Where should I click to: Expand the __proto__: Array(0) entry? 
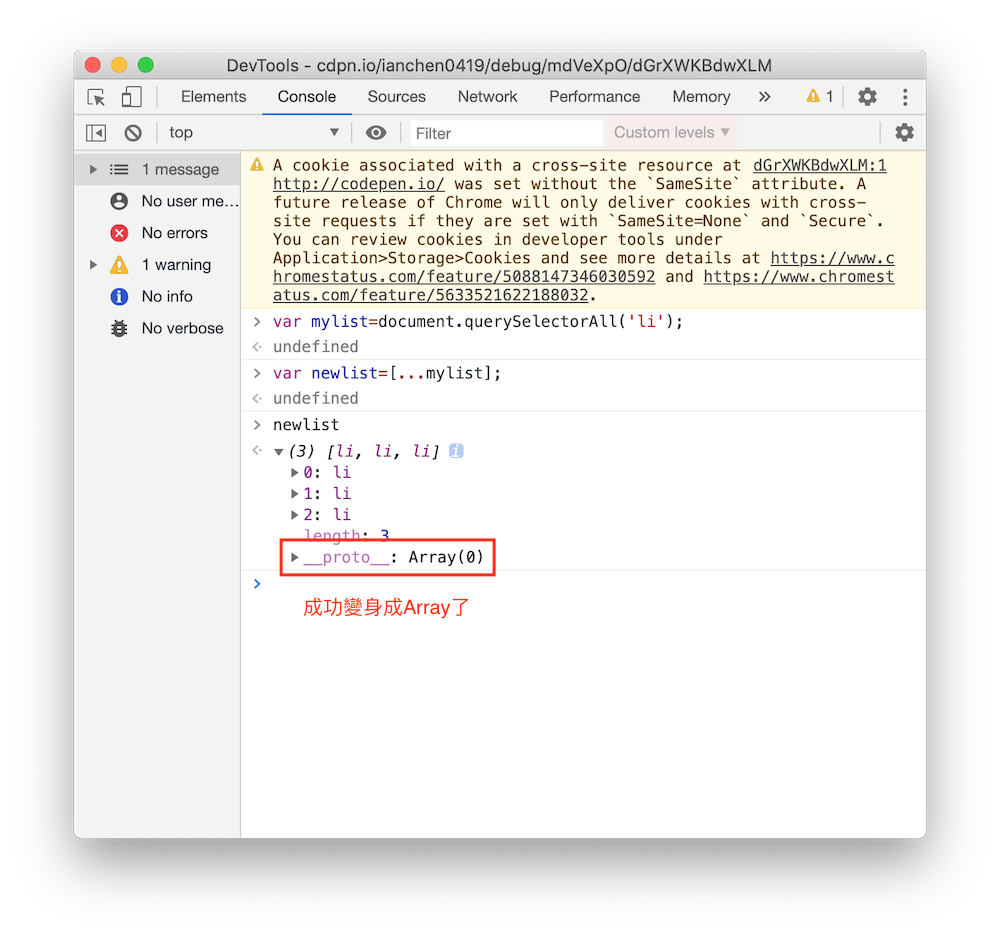[x=295, y=557]
